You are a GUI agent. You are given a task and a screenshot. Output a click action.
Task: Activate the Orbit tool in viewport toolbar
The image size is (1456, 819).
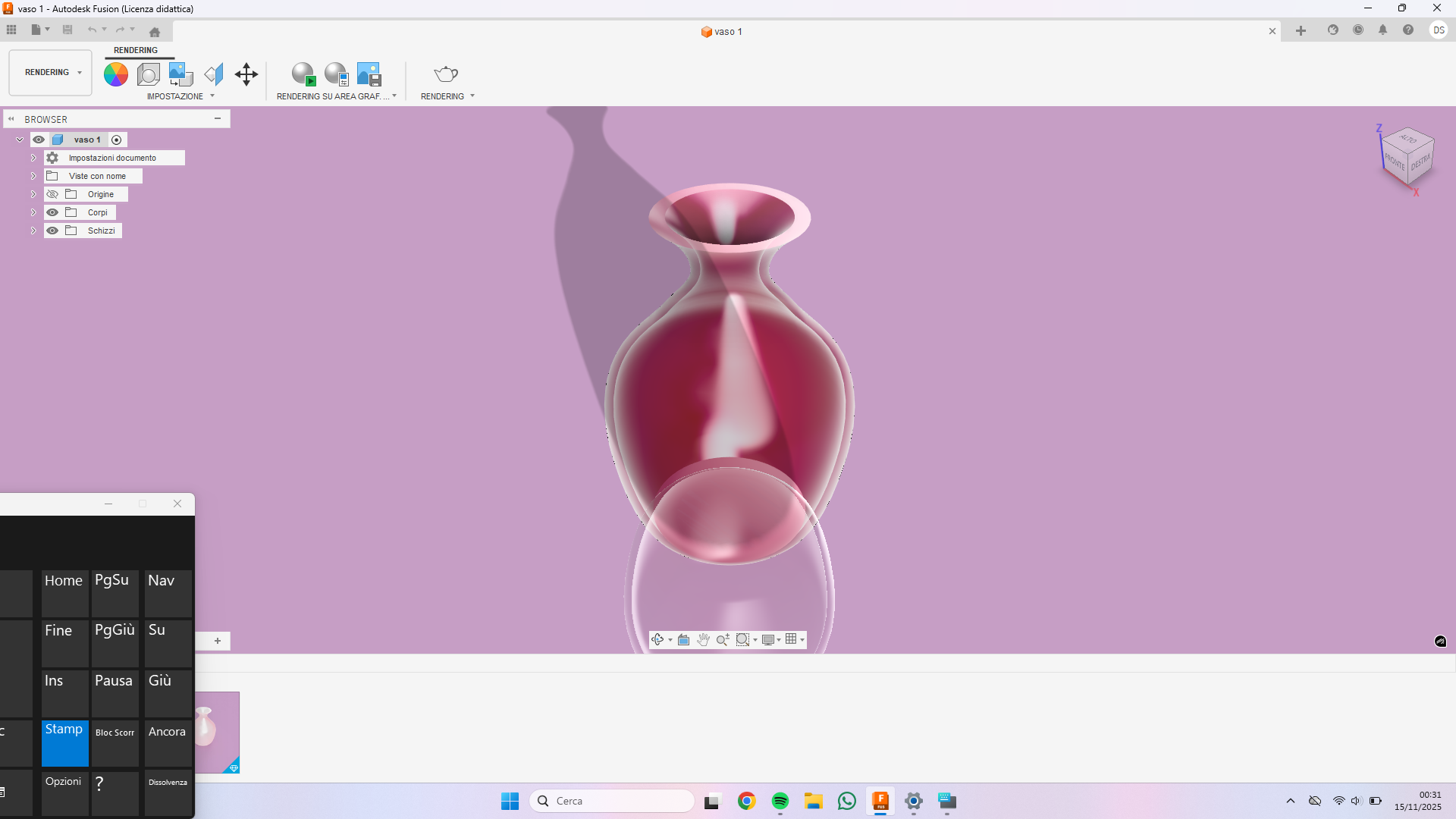pos(657,639)
